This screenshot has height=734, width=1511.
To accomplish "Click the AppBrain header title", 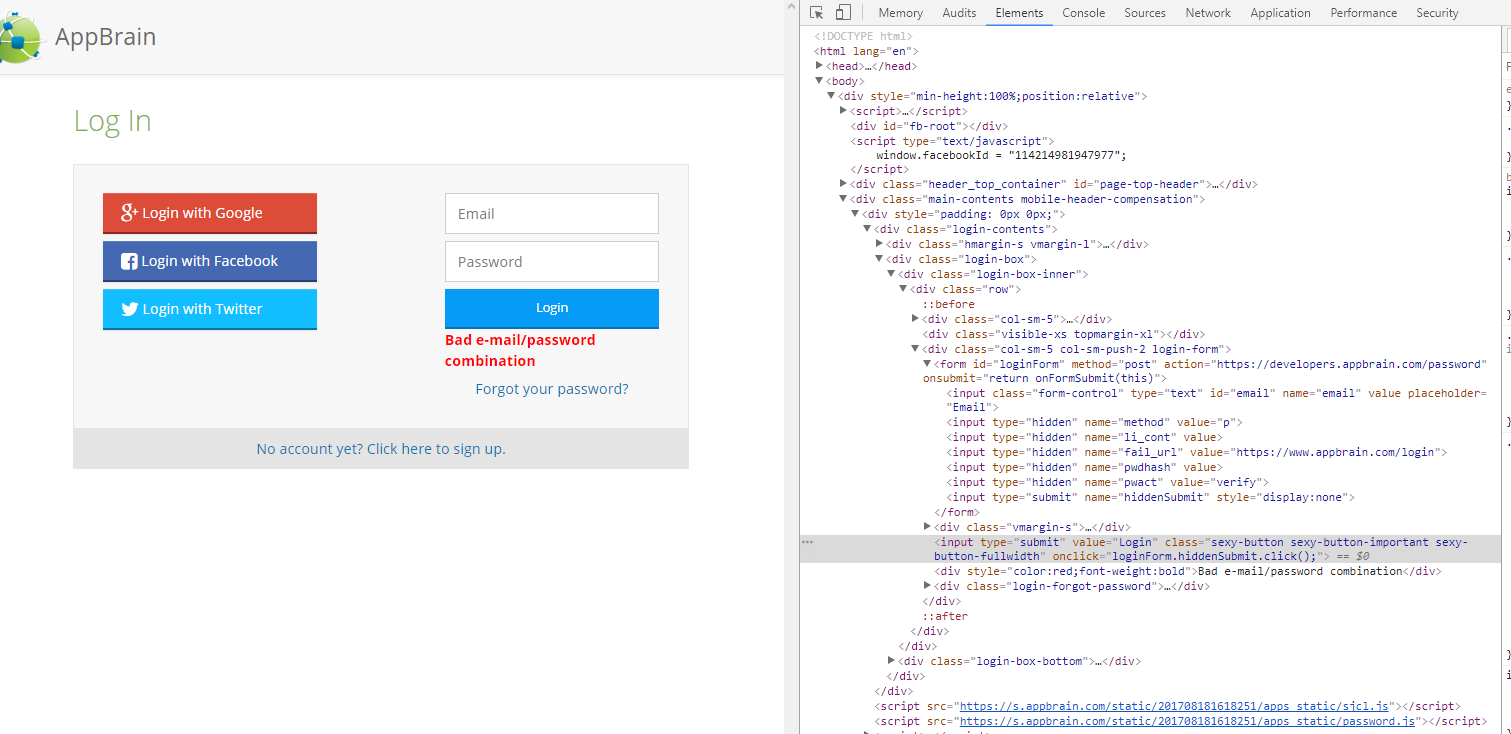I will click(x=106, y=37).
